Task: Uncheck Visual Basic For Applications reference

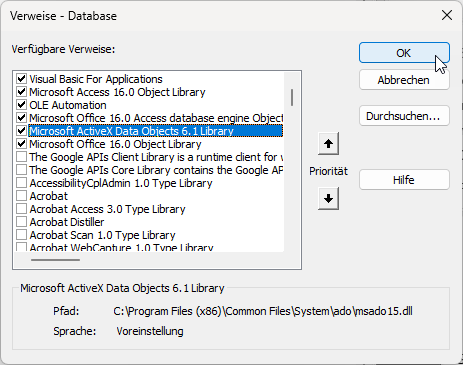Action: 22,79
